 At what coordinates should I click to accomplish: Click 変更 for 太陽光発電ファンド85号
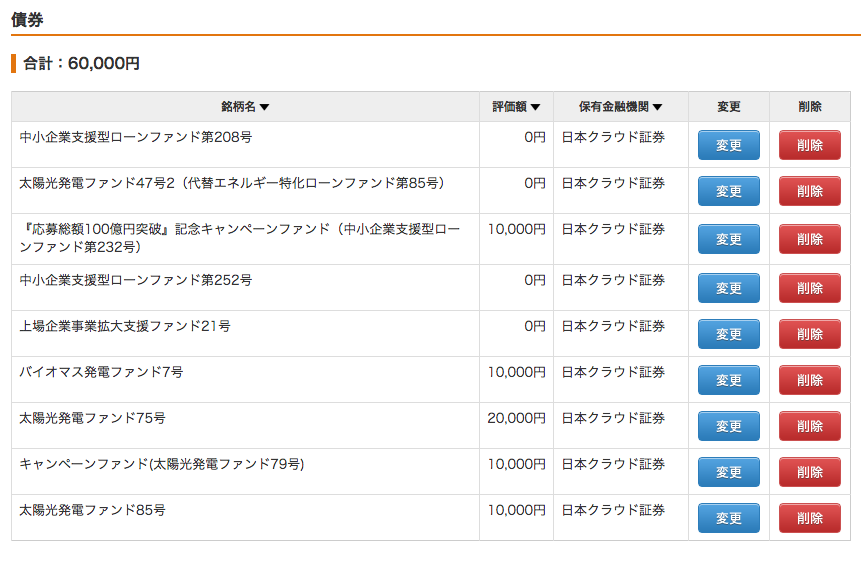[x=729, y=518]
